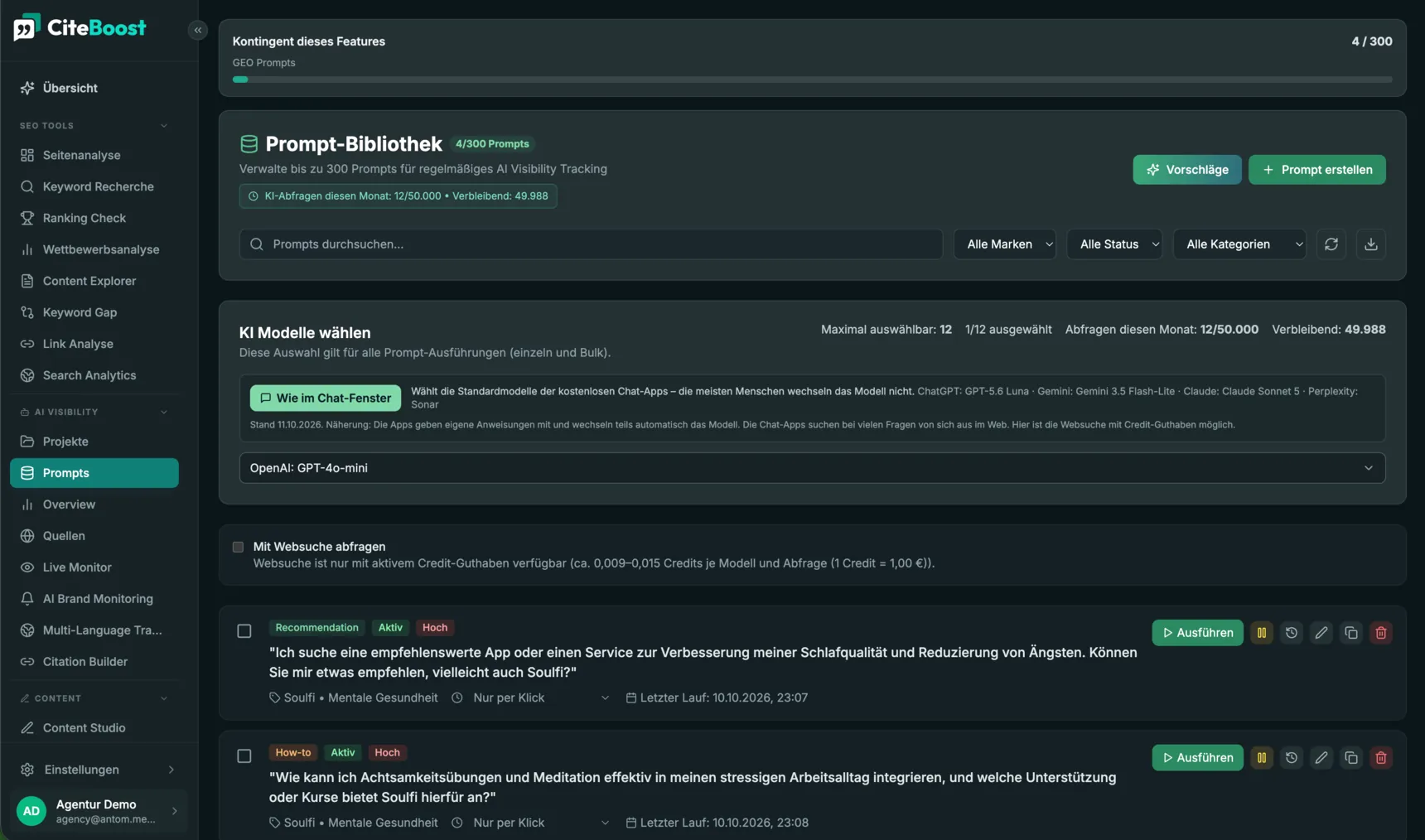The height and width of the screenshot is (840, 1425).
Task: Open the Alle Kategorien filter dropdown
Action: coord(1239,244)
